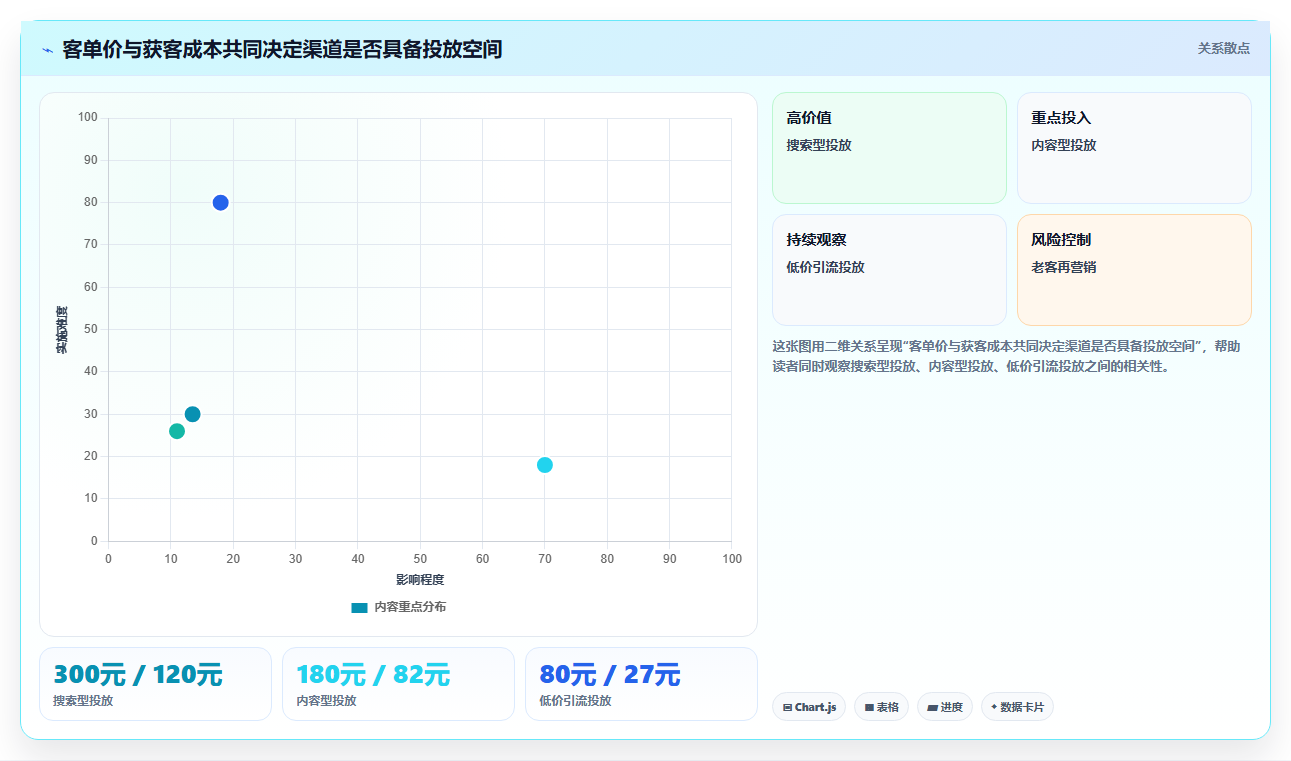
Task: Click the y-axis tick value 100
Action: click(88, 118)
